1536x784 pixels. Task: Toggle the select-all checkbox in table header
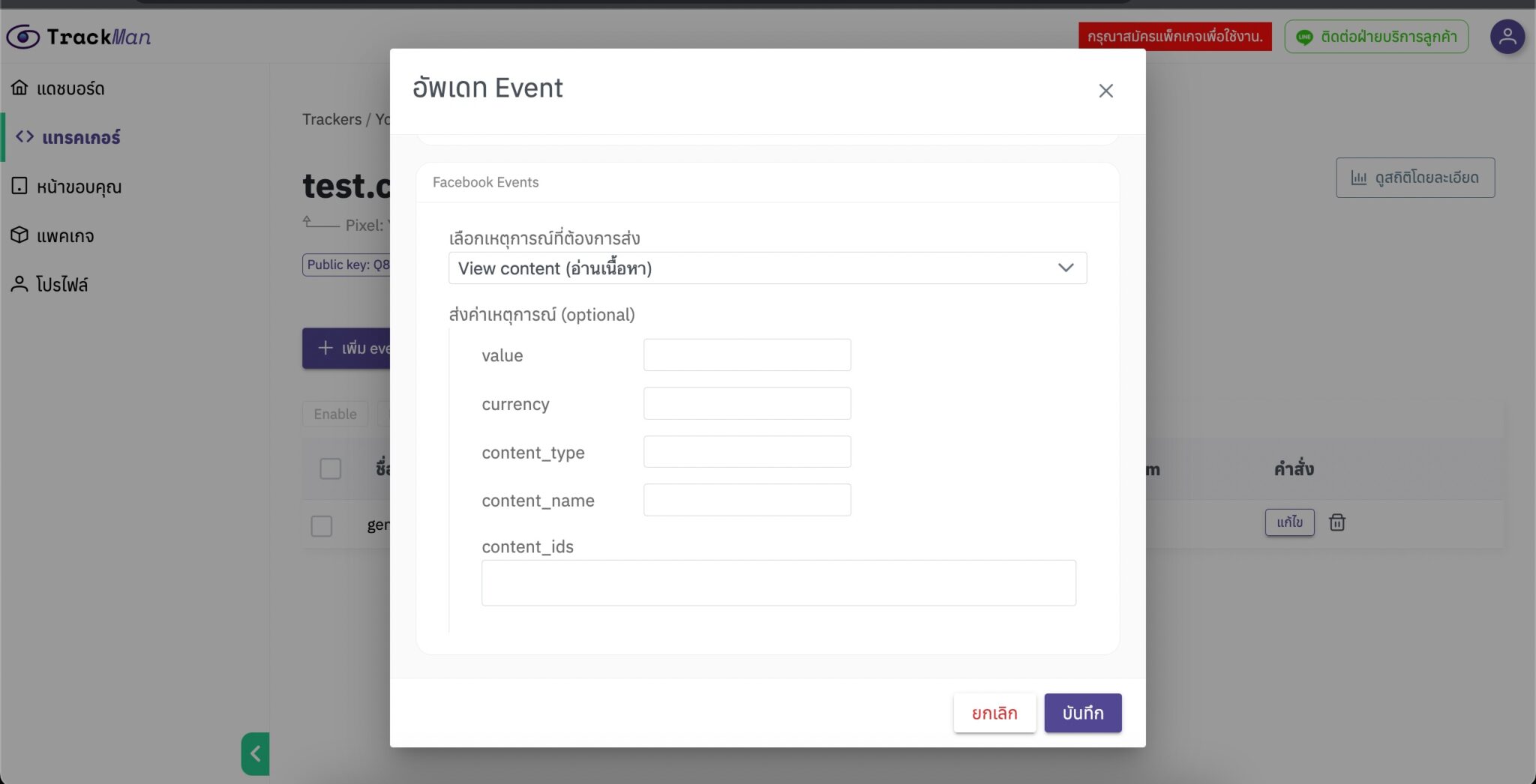click(x=330, y=468)
